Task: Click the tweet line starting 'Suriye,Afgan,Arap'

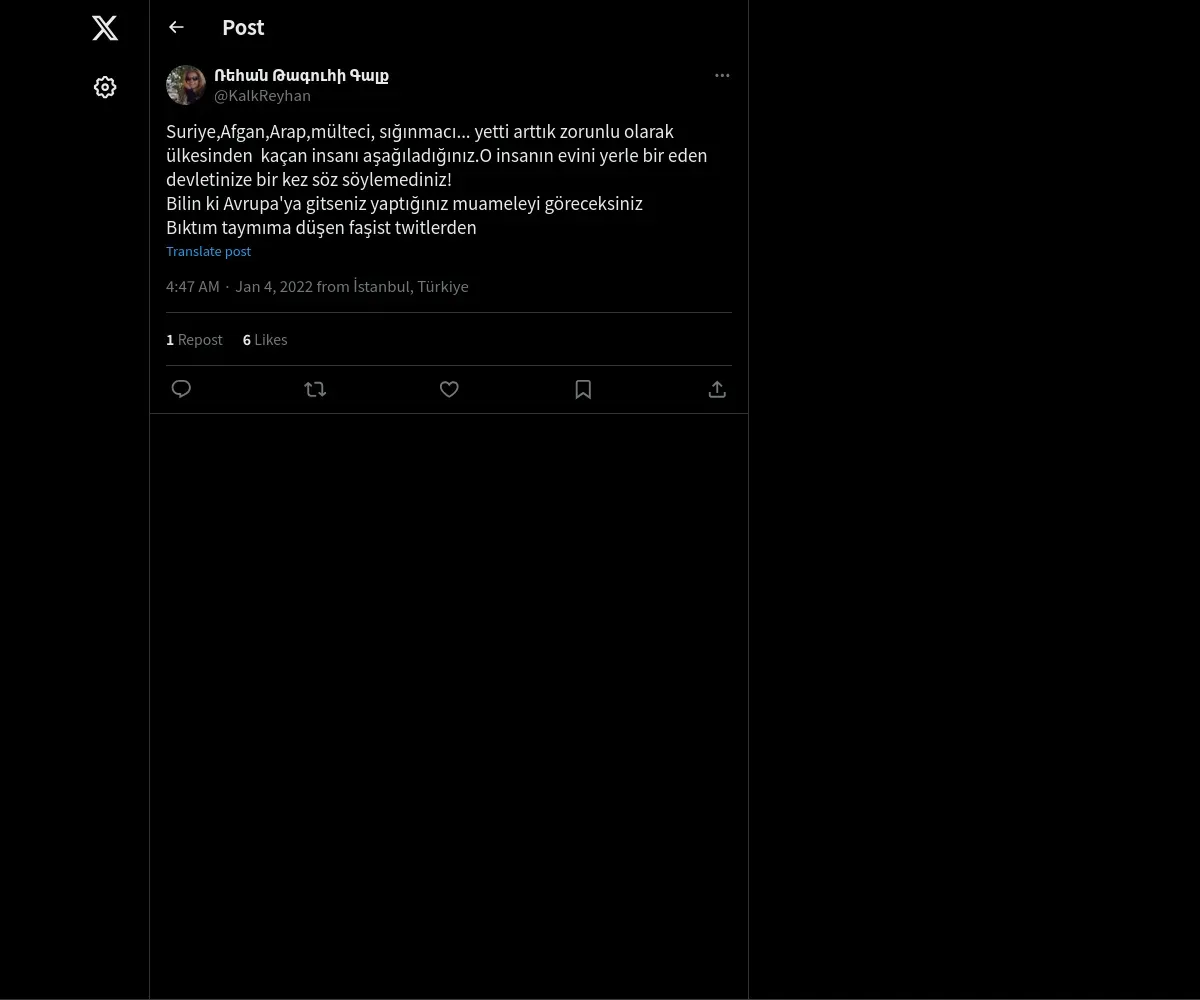Action: point(420,132)
